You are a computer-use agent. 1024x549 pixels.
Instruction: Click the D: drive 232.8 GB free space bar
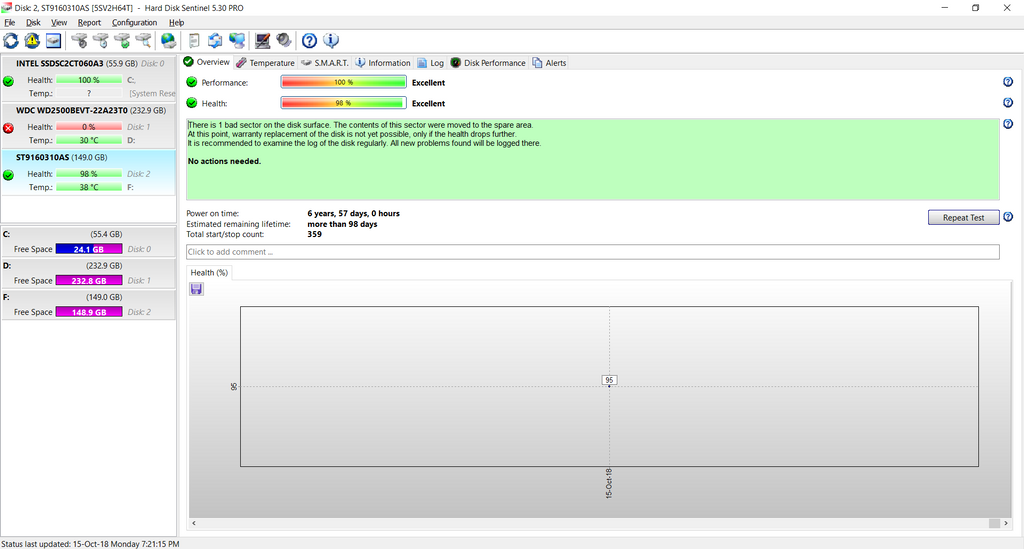(89, 280)
